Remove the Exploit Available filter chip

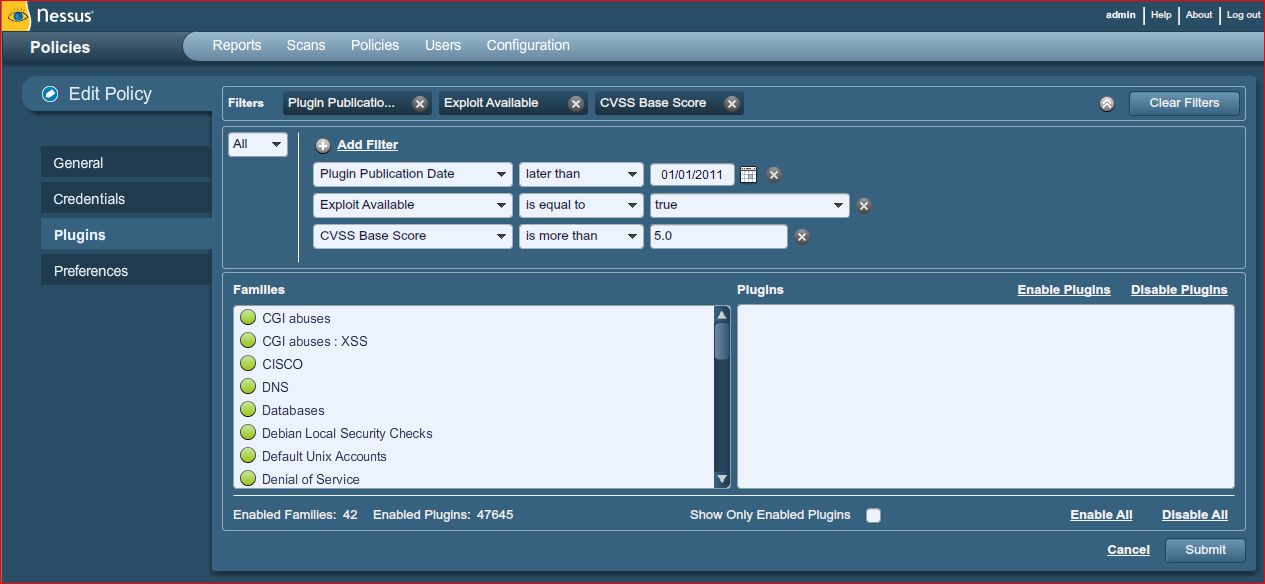576,104
